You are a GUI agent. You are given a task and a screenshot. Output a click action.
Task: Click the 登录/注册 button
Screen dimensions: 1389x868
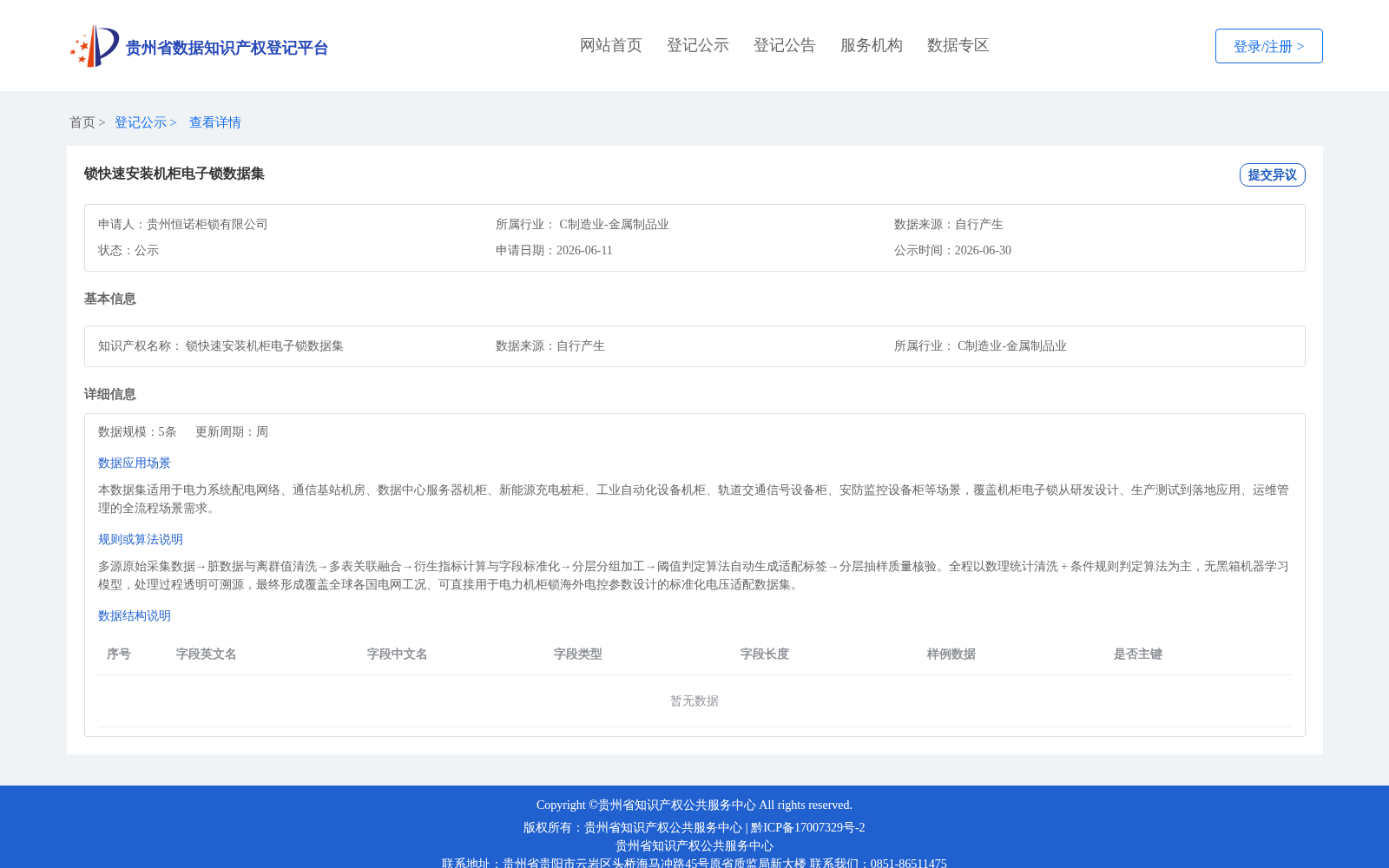point(1268,46)
